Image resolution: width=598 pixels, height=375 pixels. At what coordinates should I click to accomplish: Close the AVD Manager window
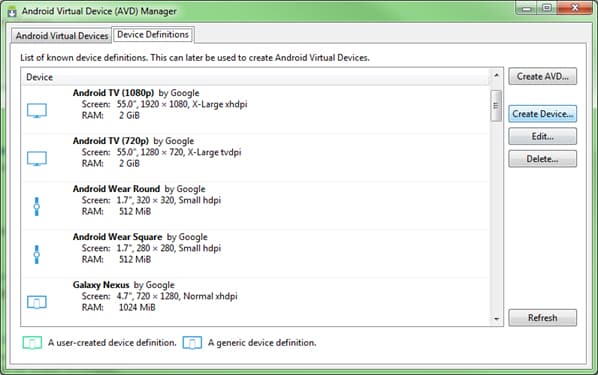pos(575,8)
